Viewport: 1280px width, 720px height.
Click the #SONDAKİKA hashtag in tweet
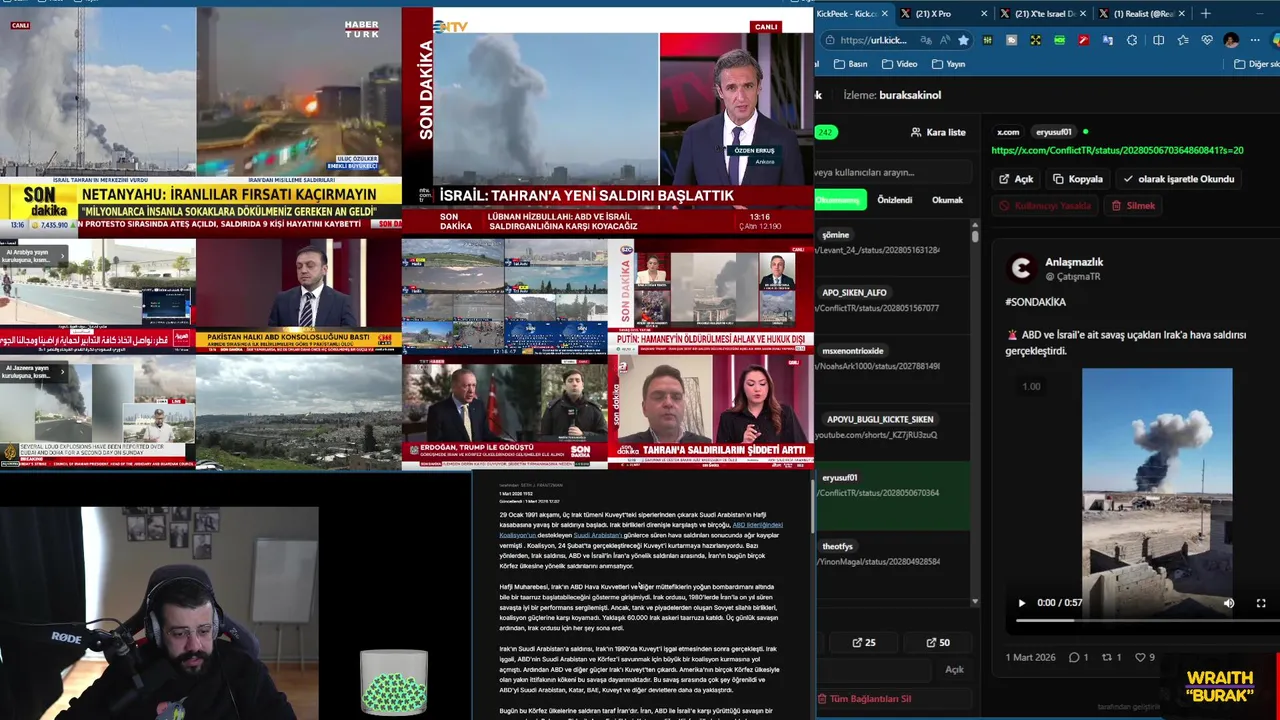click(1035, 302)
